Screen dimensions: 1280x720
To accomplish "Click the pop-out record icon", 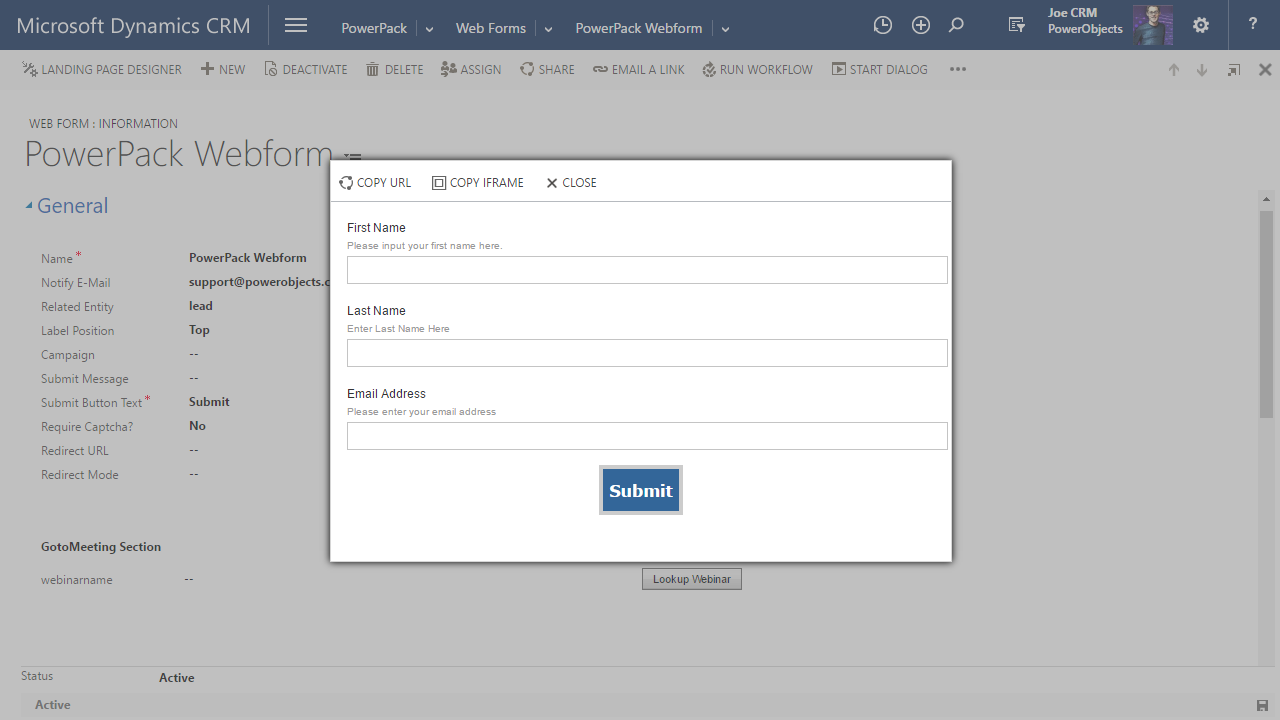I will pos(1234,70).
